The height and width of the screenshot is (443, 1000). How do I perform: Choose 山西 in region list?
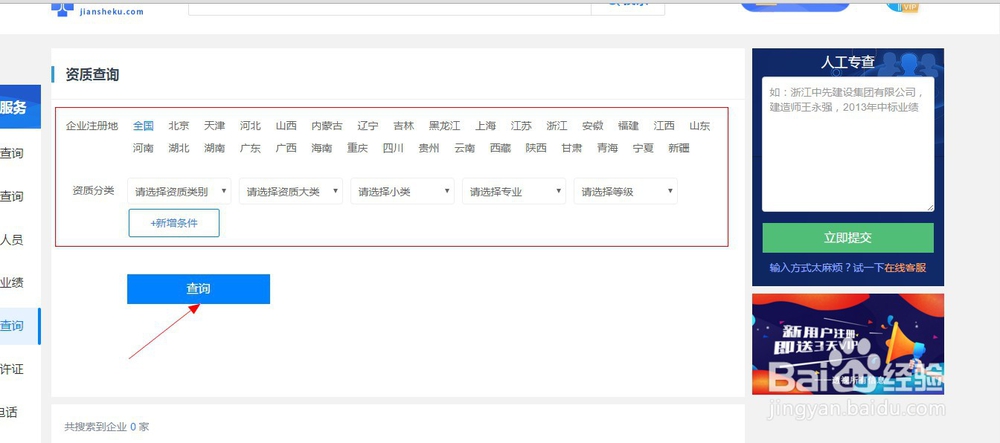tap(286, 126)
